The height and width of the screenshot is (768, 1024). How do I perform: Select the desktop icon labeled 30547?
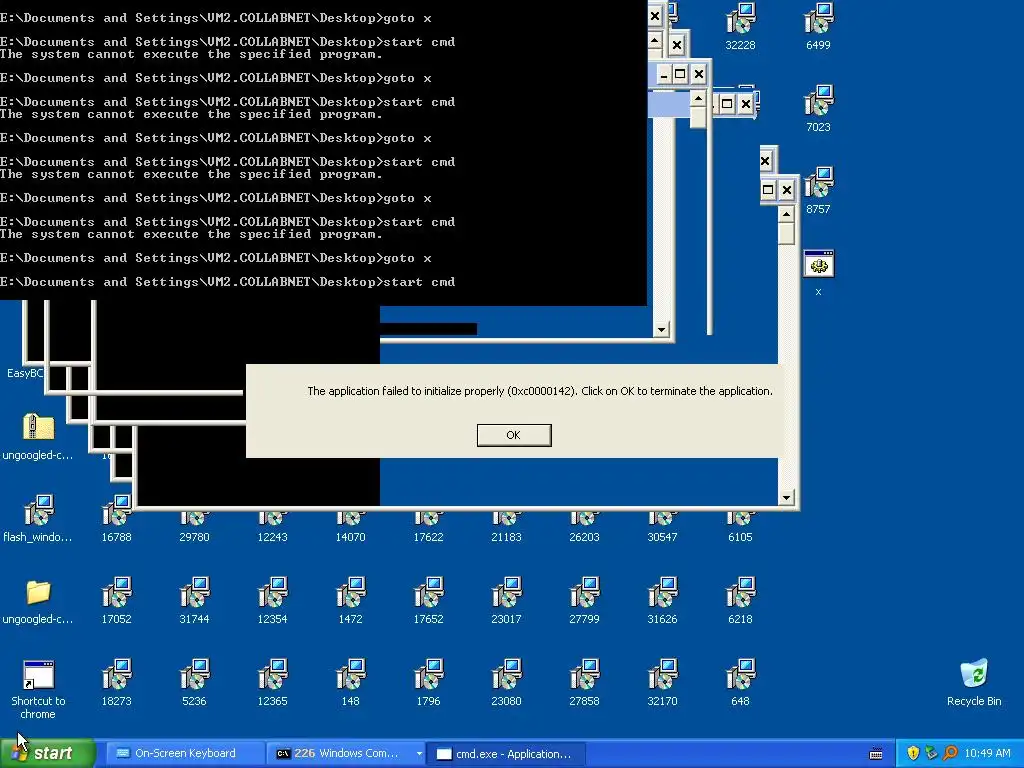(x=662, y=526)
